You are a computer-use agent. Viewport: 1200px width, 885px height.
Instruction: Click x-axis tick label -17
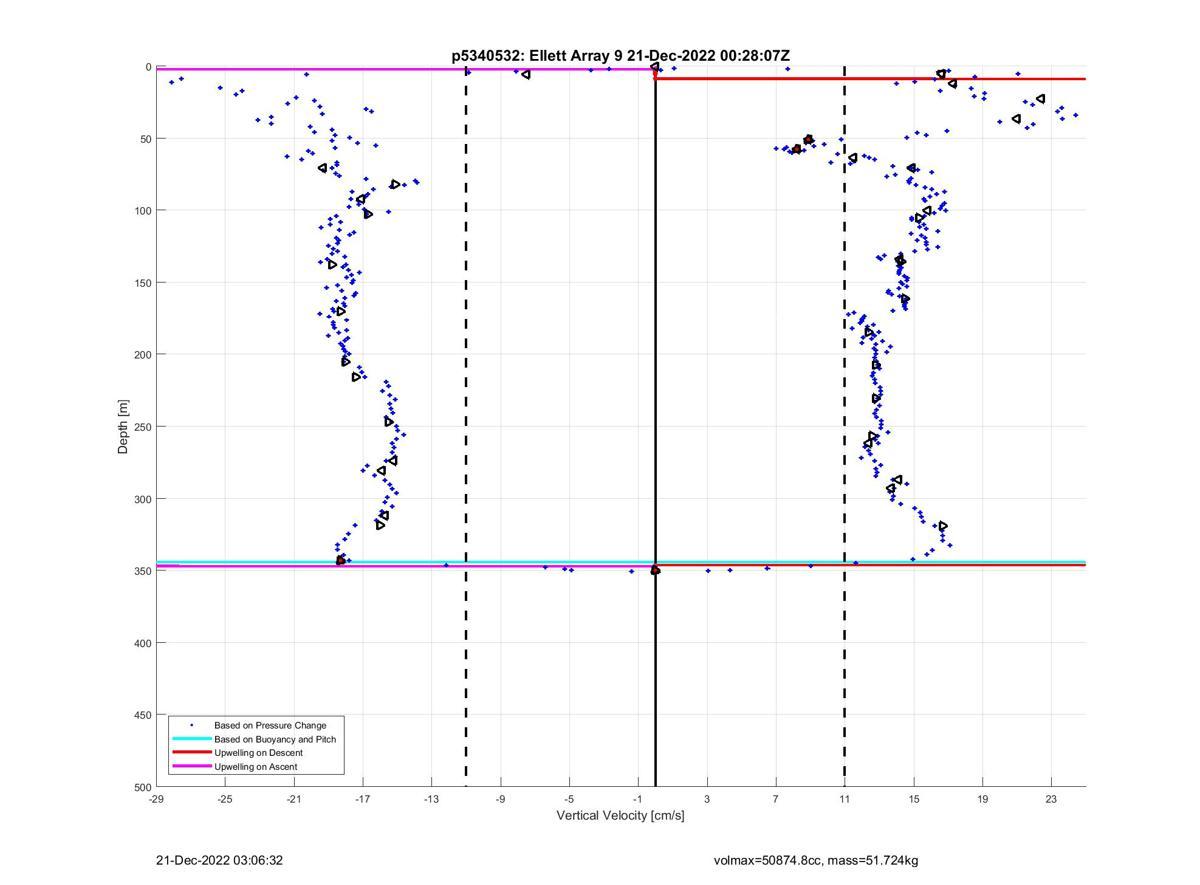coord(363,799)
